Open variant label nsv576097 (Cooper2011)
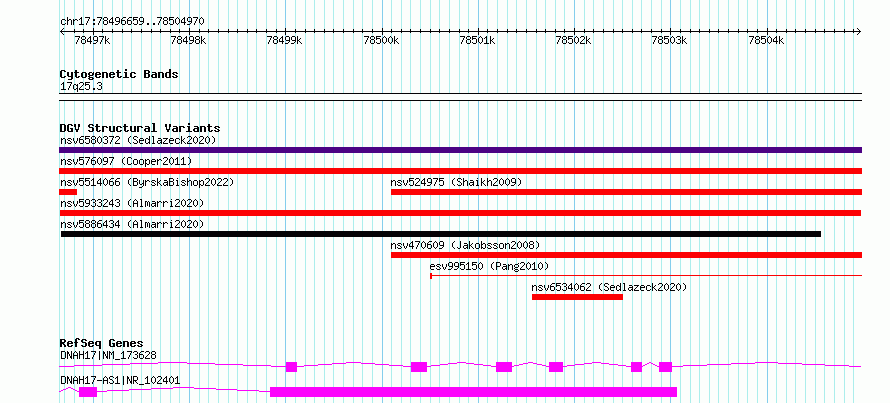890x403 pixels. (126, 161)
